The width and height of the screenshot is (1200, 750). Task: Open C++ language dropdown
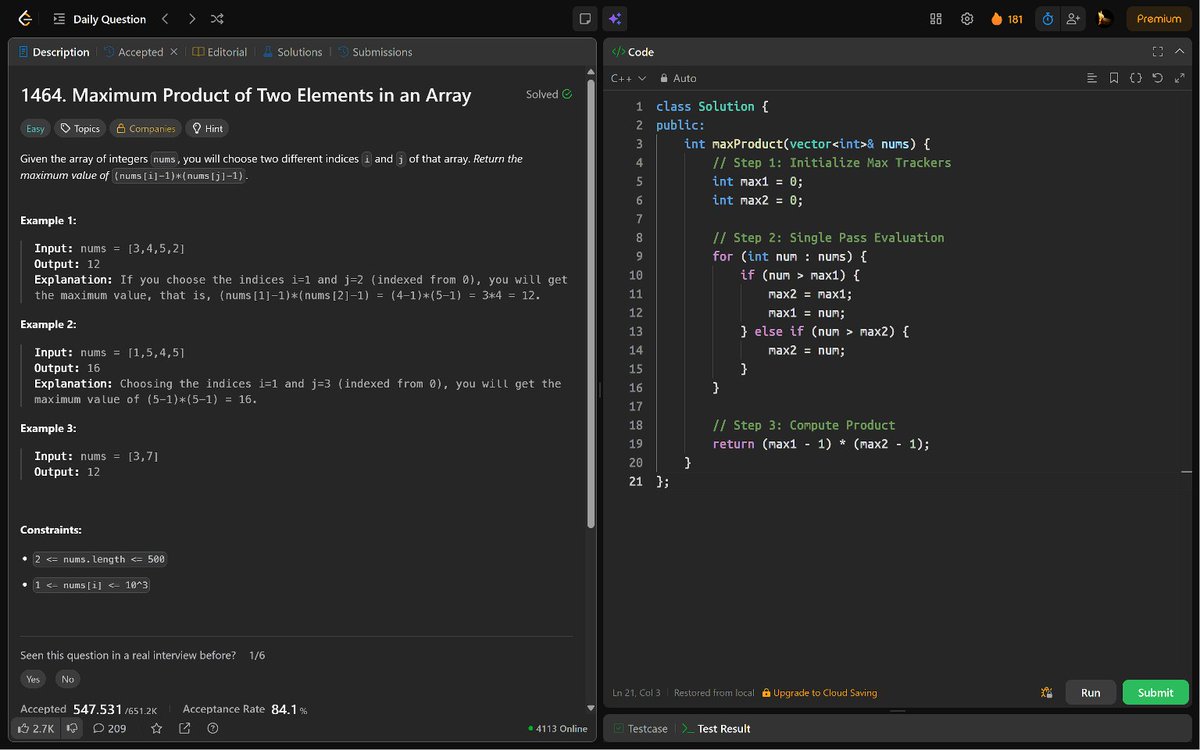[628, 78]
